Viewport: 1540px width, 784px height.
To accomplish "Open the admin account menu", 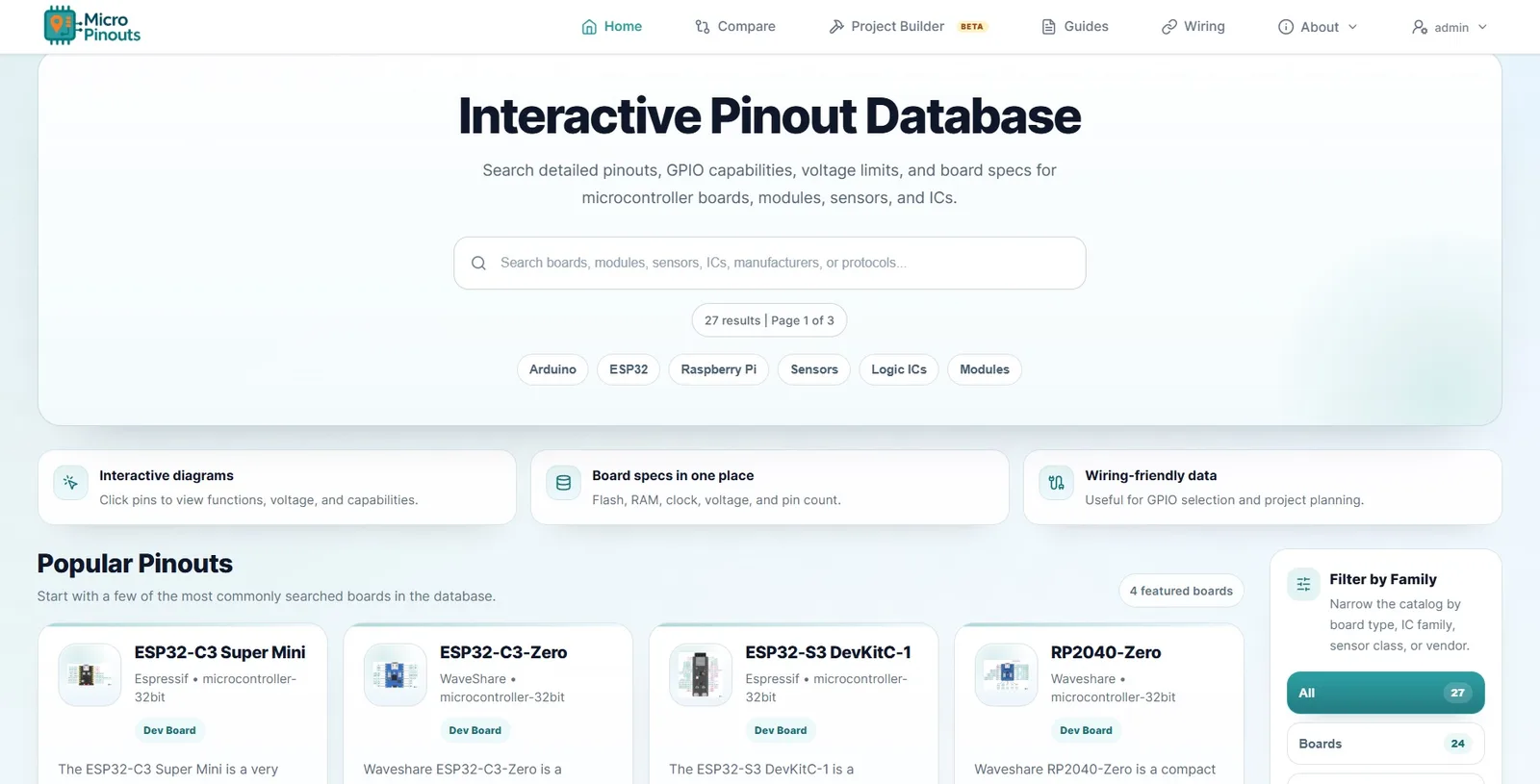I will click(1450, 27).
